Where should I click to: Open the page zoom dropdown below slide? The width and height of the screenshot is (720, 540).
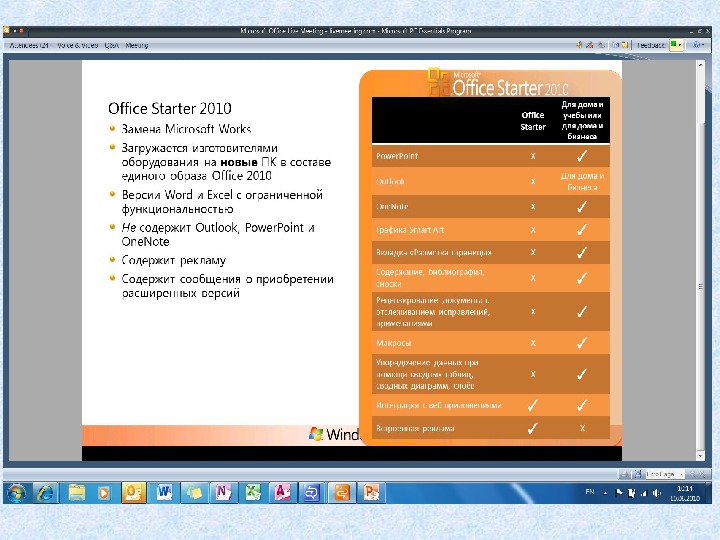[664, 473]
